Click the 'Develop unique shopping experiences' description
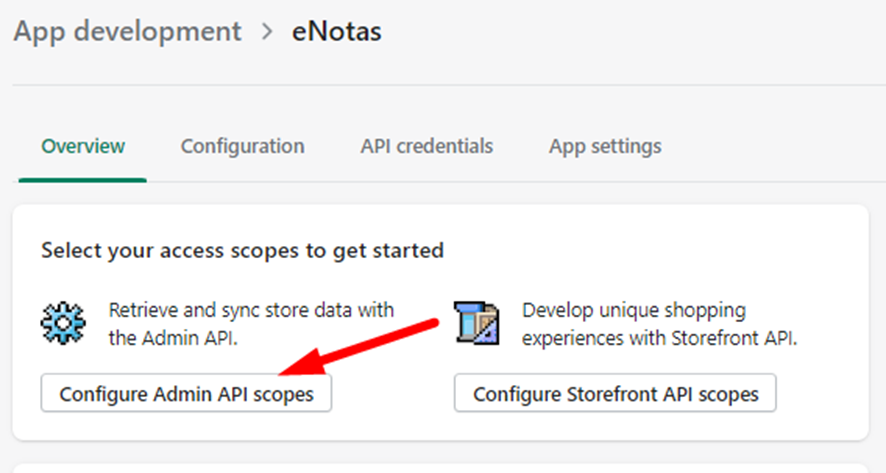 [659, 324]
